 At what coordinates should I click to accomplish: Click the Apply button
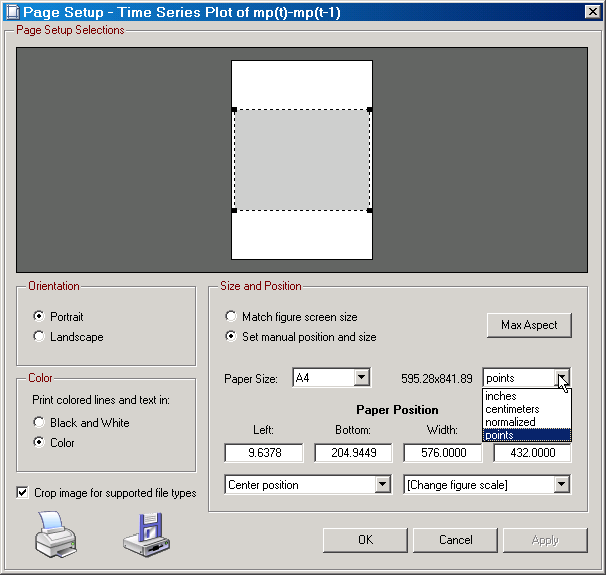(545, 540)
